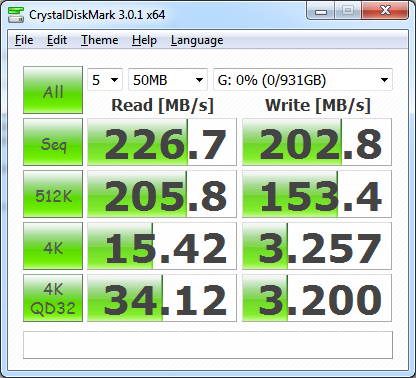Click the Write [MB/s] column header

click(318, 106)
